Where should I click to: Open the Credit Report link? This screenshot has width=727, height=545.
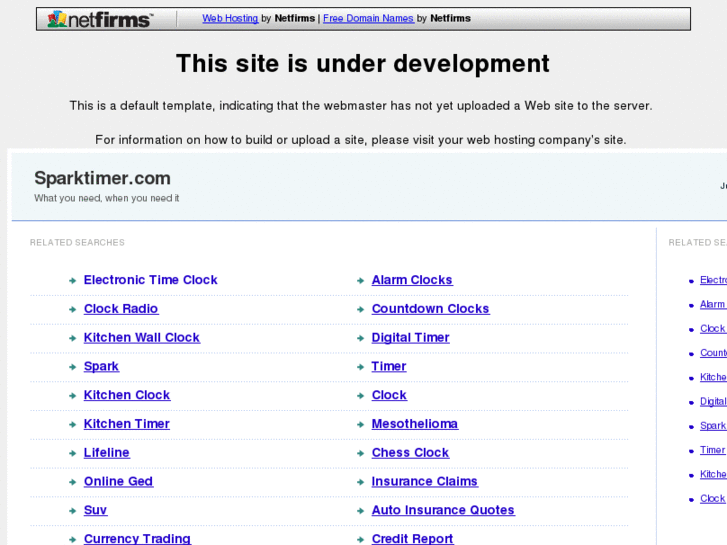click(x=412, y=539)
